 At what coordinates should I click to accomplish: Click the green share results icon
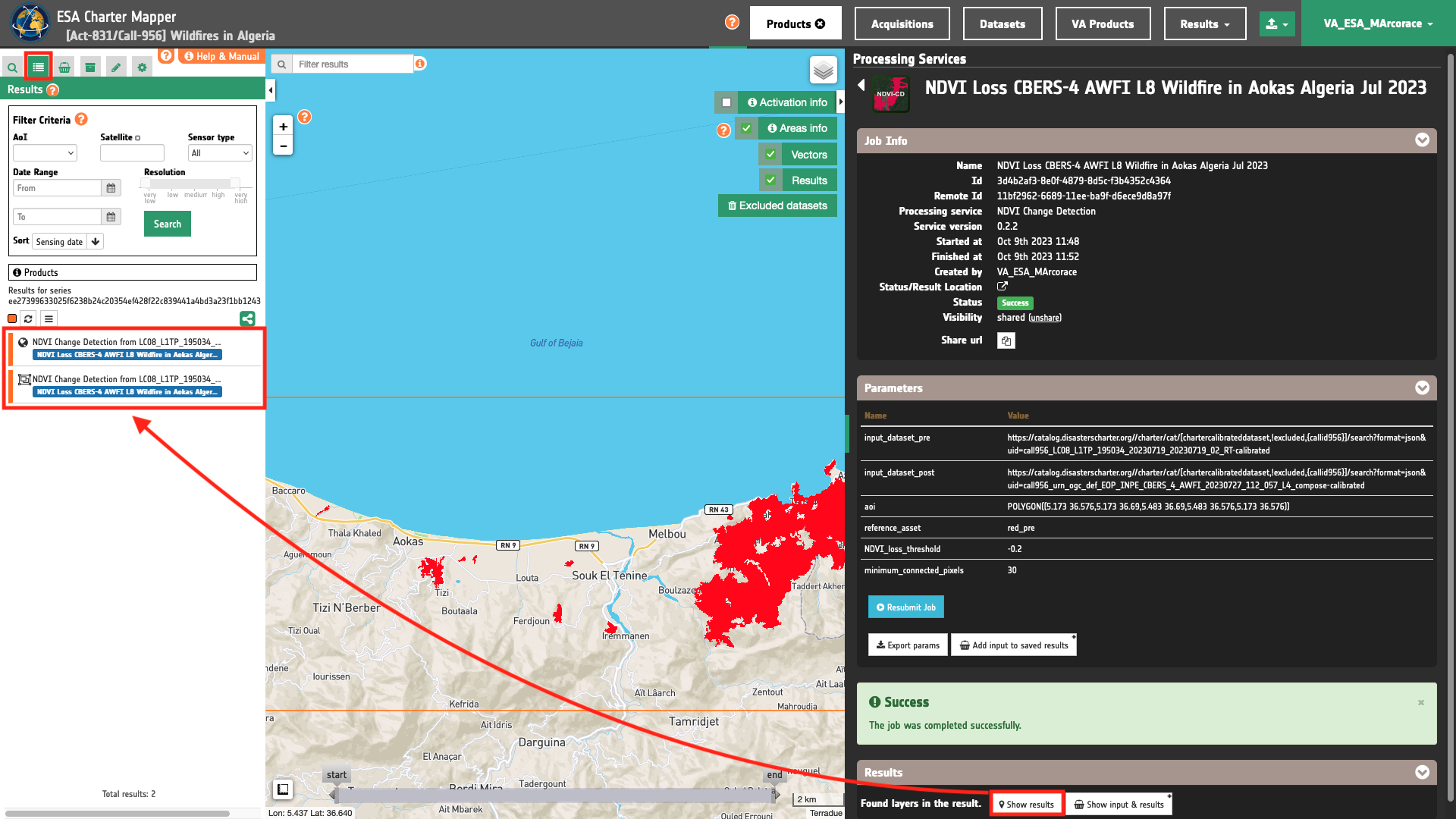[x=247, y=318]
